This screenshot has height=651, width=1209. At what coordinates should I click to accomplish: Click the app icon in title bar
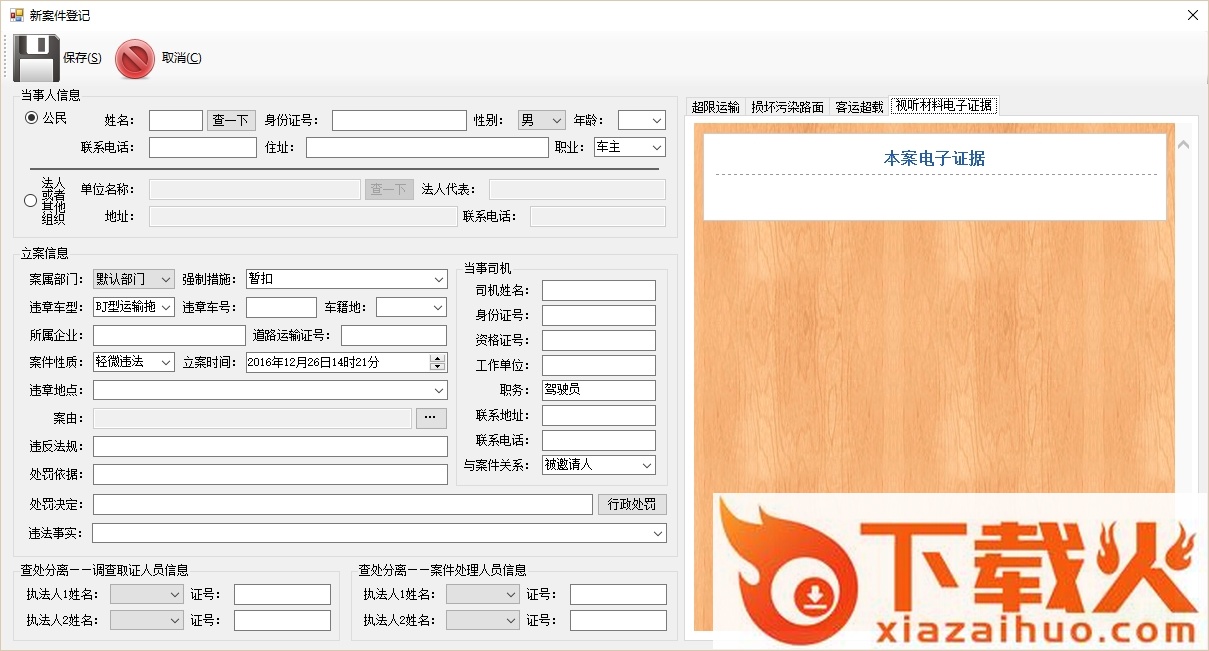[x=16, y=15]
